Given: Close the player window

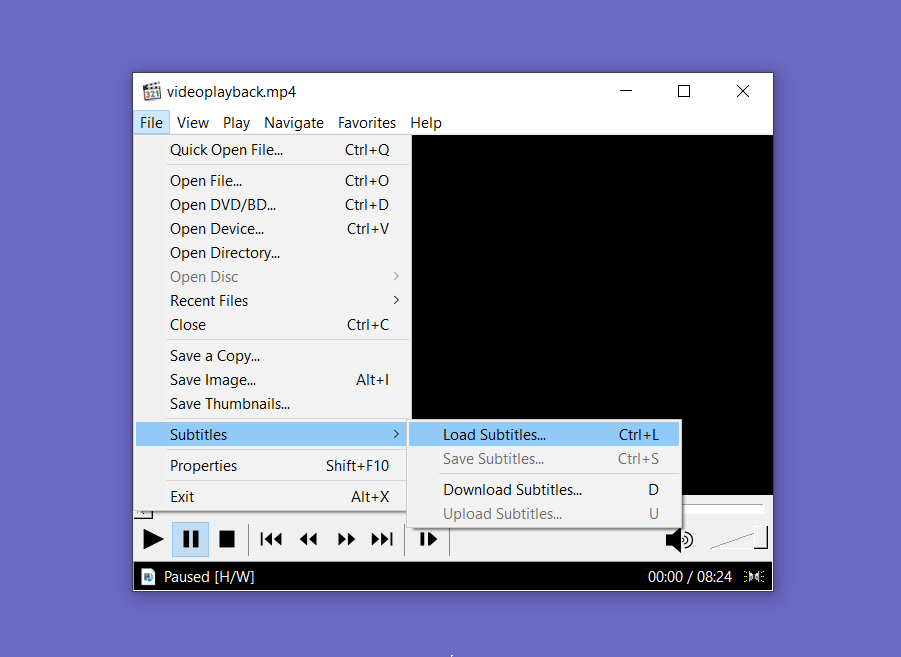Looking at the screenshot, I should tap(742, 91).
